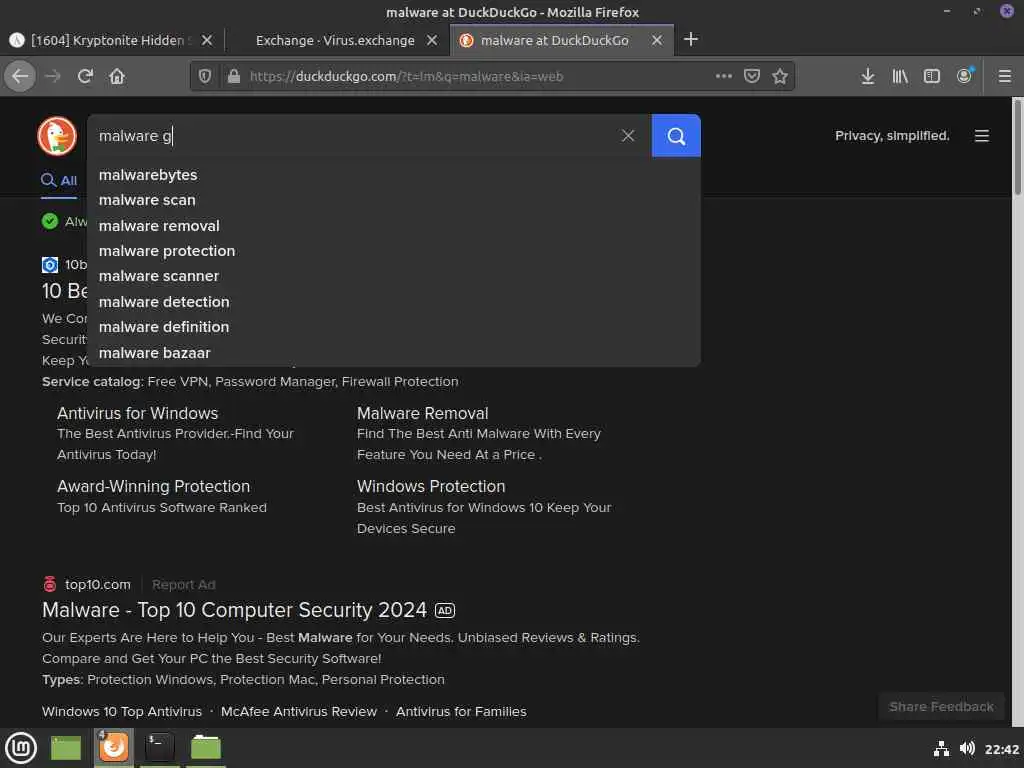Go back with the browser back arrow

[x=20, y=76]
